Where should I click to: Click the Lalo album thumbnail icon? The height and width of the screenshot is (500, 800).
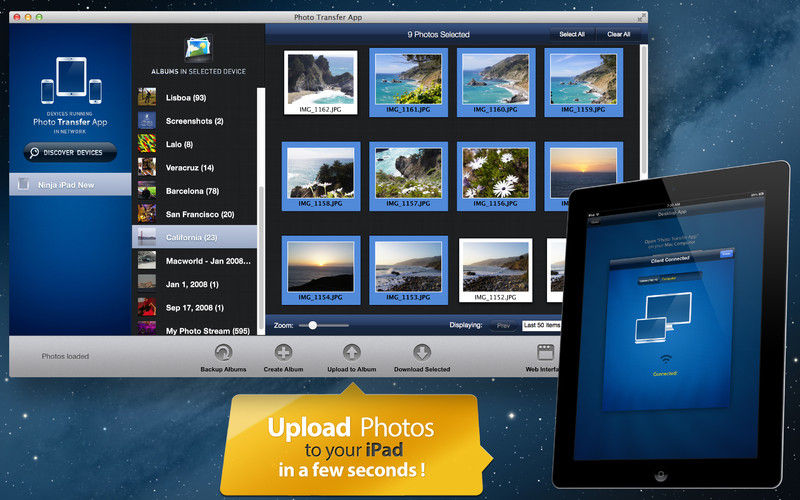(147, 144)
